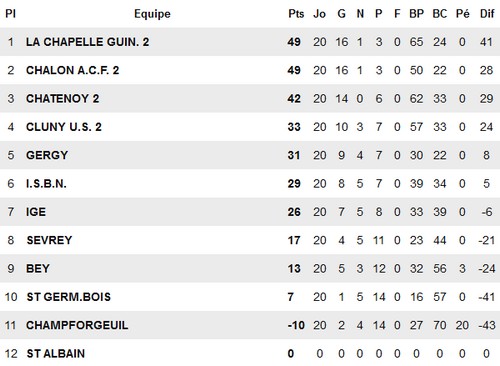The width and height of the screenshot is (500, 366).
Task: Open the I.S.B.N. team entry
Action: coord(46,184)
